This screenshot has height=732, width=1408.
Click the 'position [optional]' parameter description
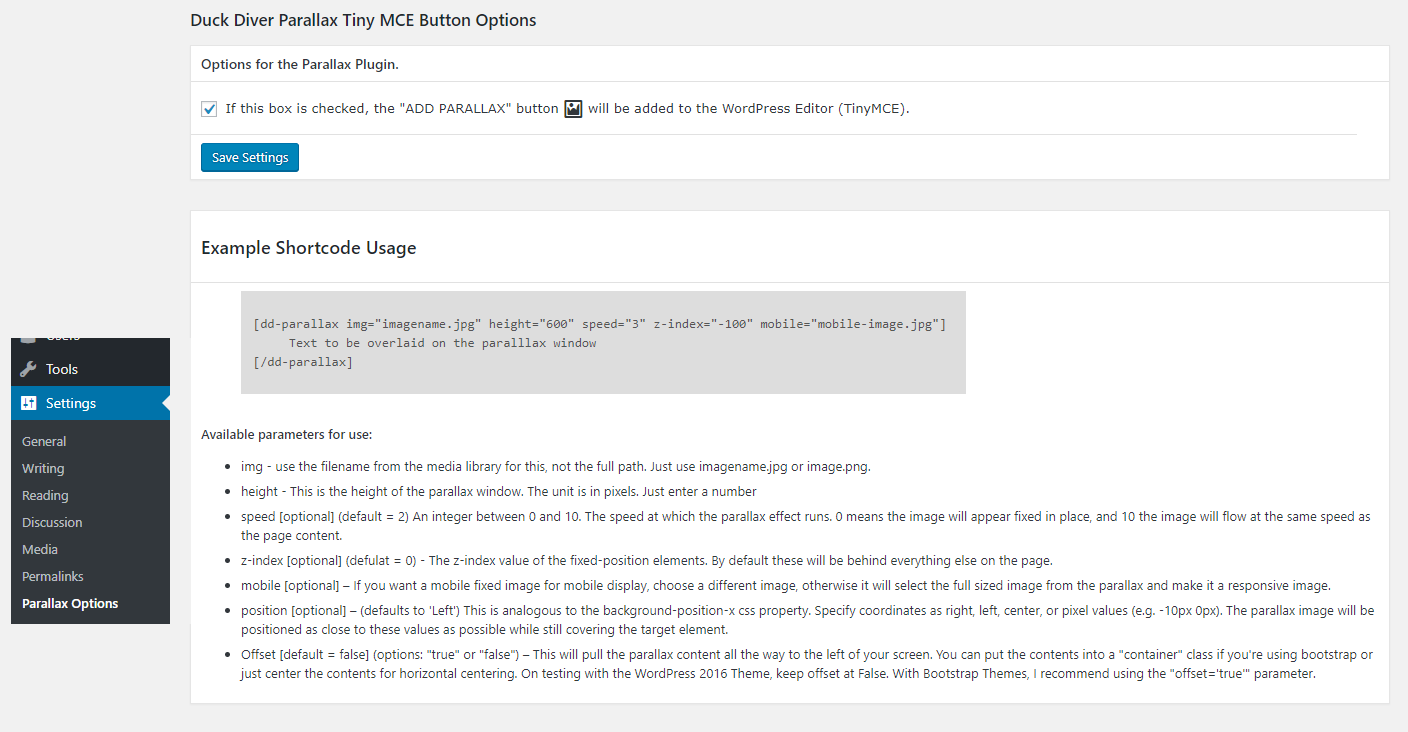[808, 620]
